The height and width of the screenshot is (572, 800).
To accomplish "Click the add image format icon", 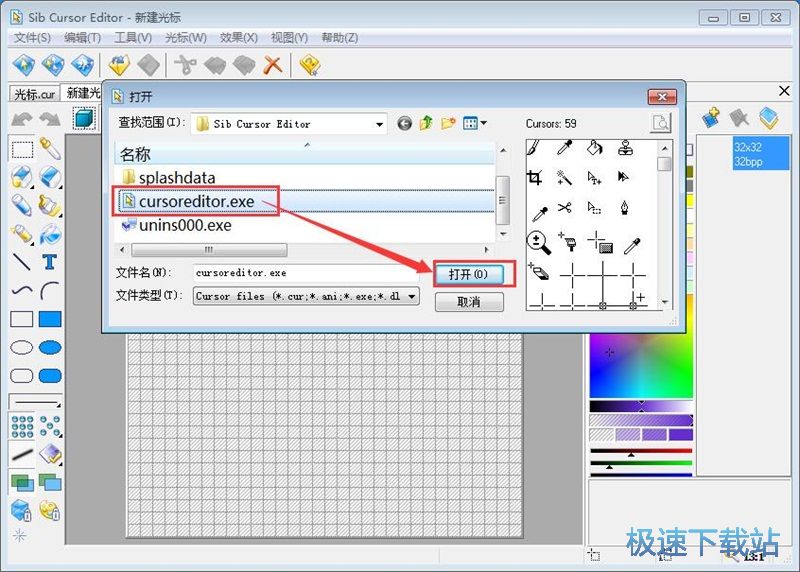I will pyautogui.click(x=710, y=118).
